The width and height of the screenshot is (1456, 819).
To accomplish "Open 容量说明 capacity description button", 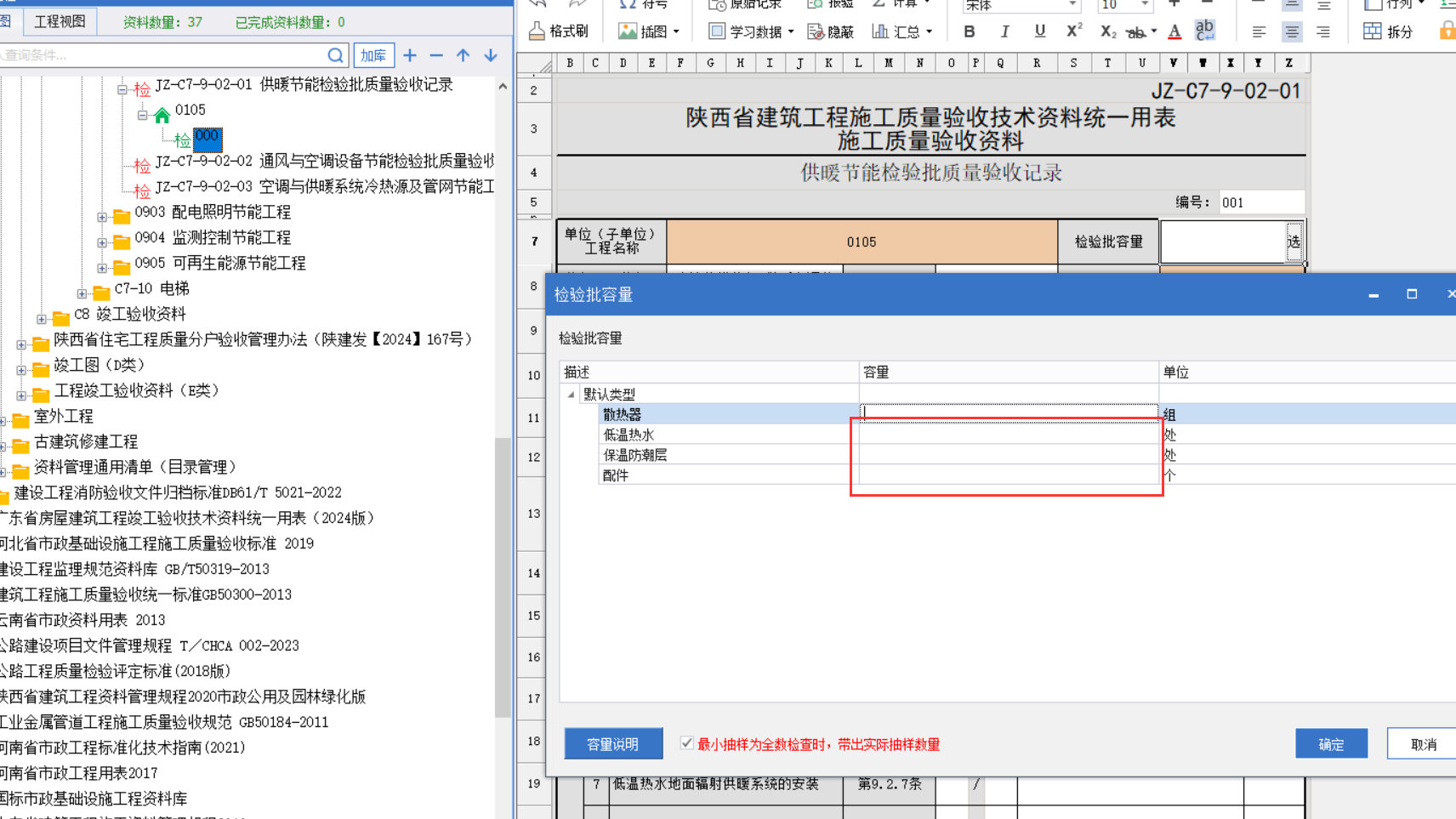I will click(612, 744).
